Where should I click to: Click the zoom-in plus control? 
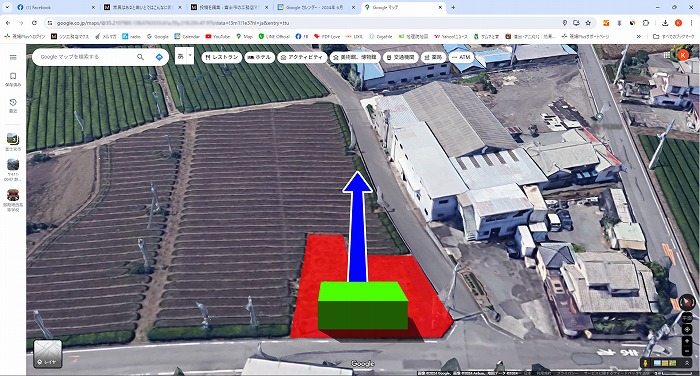687,341
